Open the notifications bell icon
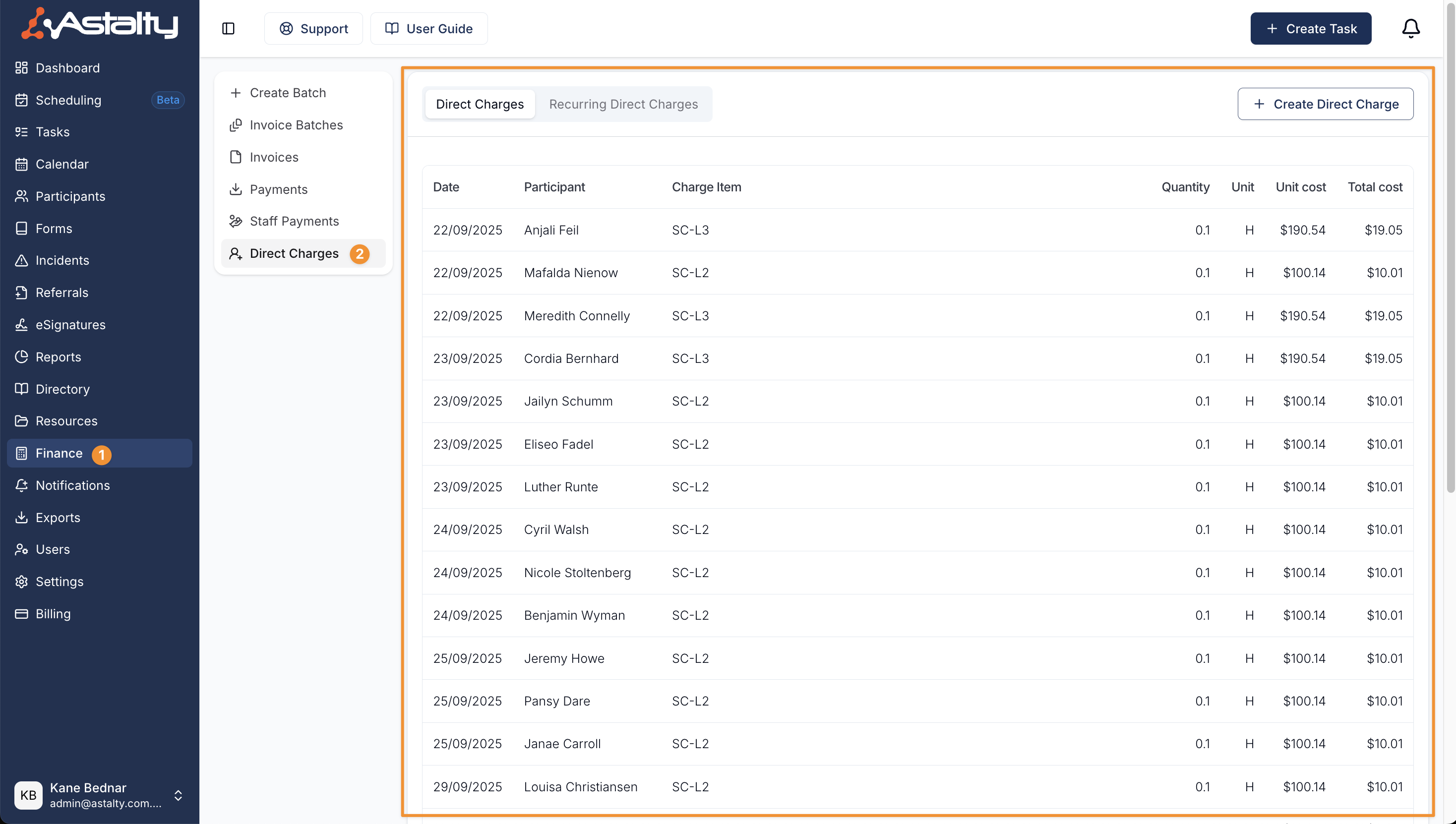This screenshot has width=1456, height=824. click(x=1410, y=28)
